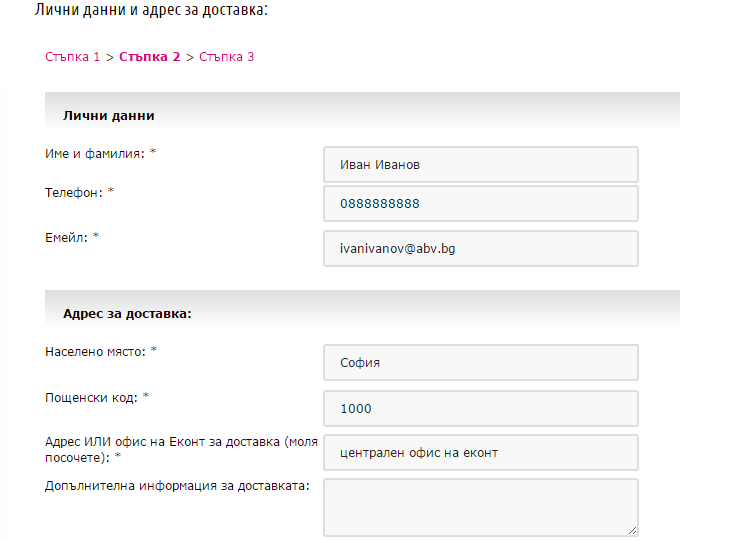732x540 pixels.
Task: Focus the postal code field with 1000
Action: (x=481, y=408)
